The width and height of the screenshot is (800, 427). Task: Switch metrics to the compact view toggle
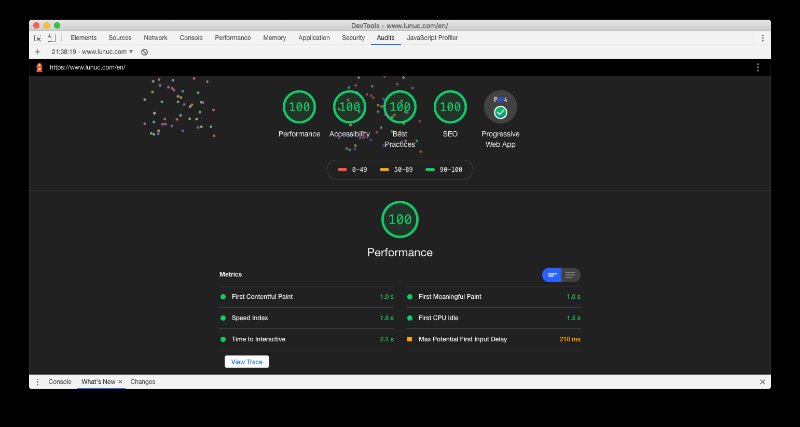coord(552,275)
